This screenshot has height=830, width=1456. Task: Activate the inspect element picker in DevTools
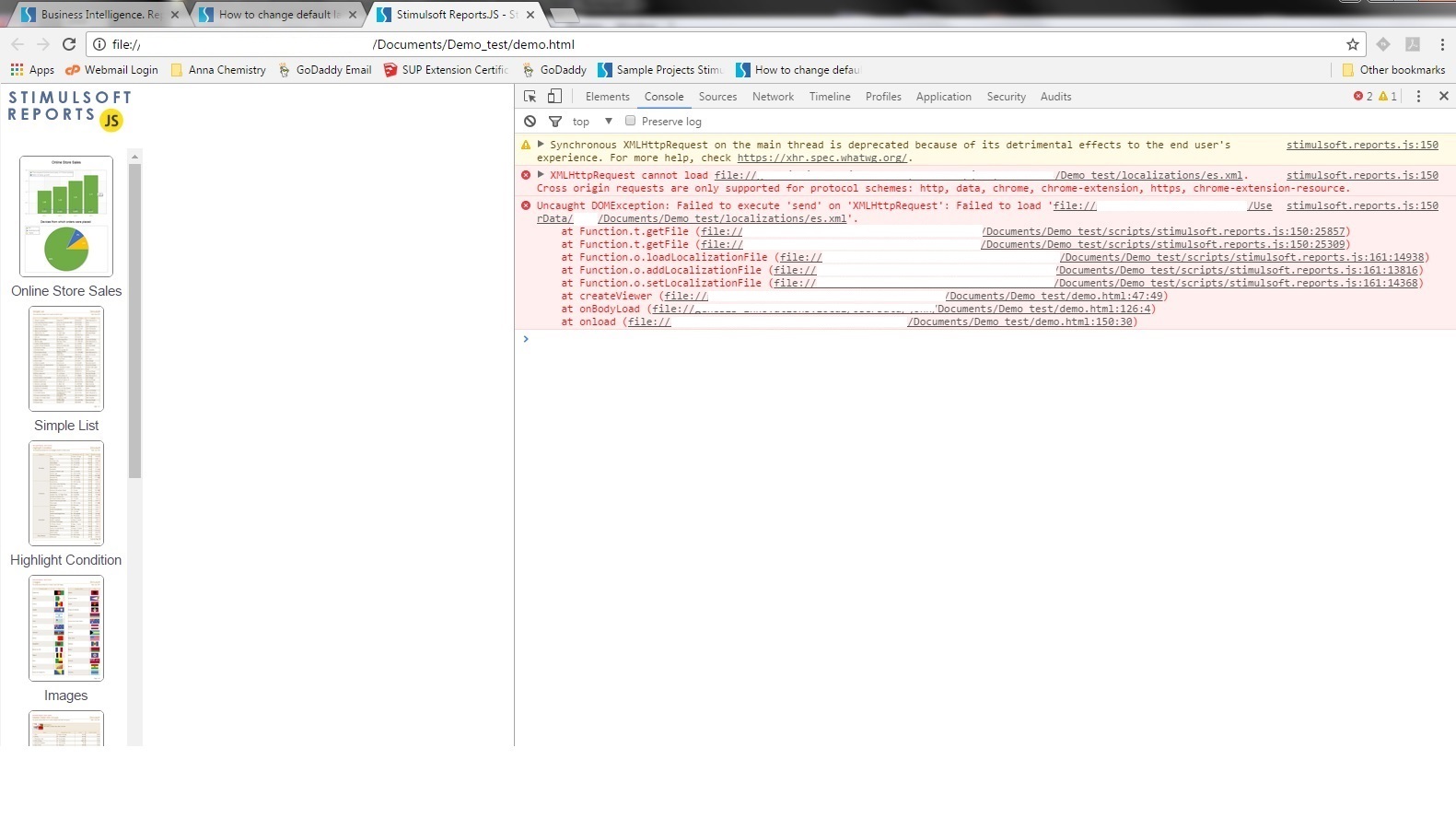530,96
